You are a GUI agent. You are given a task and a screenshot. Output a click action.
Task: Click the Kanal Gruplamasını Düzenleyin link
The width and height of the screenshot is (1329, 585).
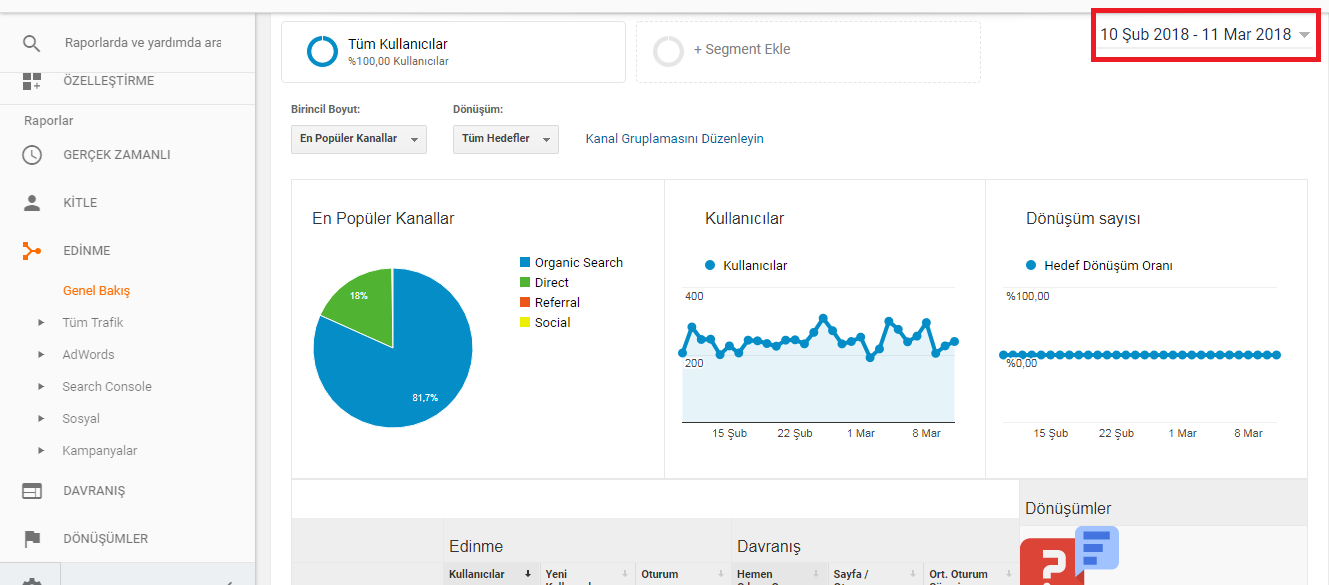[x=674, y=139]
